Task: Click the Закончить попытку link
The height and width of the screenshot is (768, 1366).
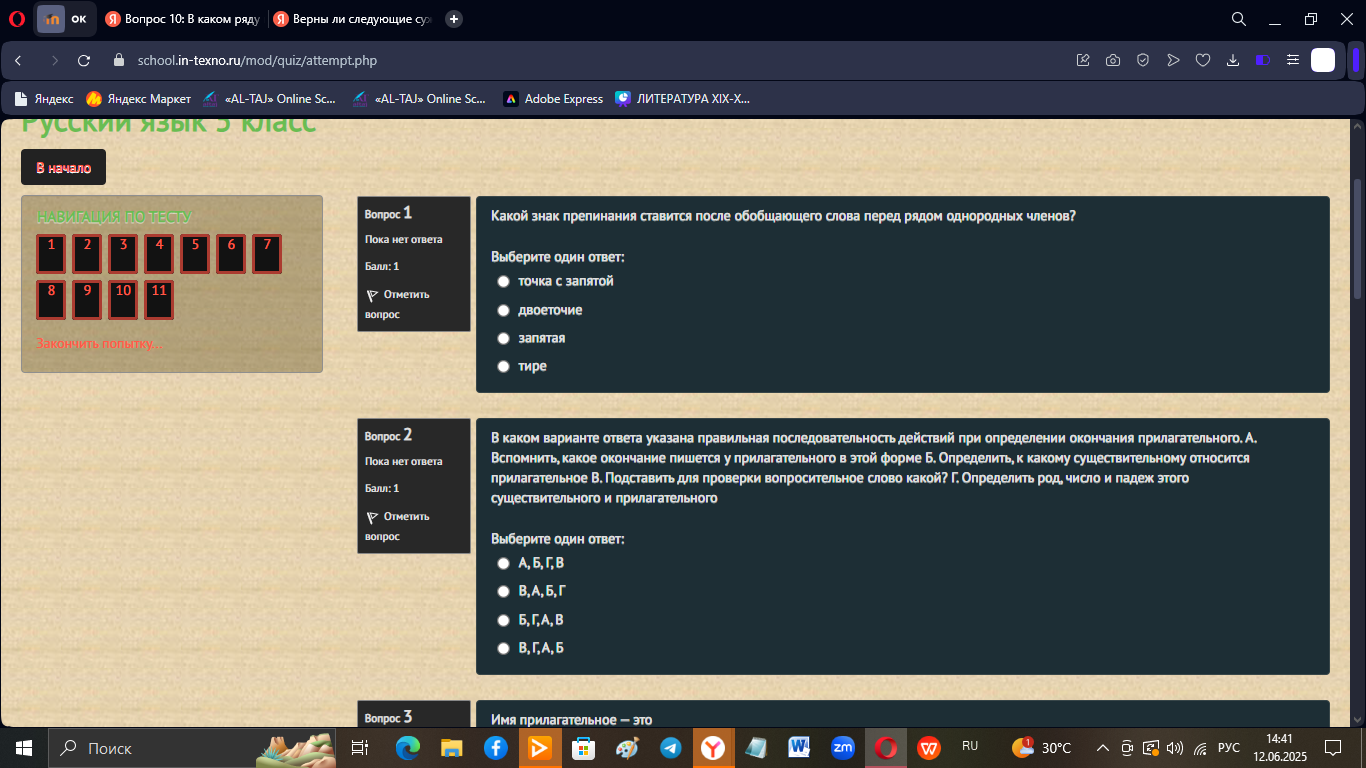Action: point(98,343)
